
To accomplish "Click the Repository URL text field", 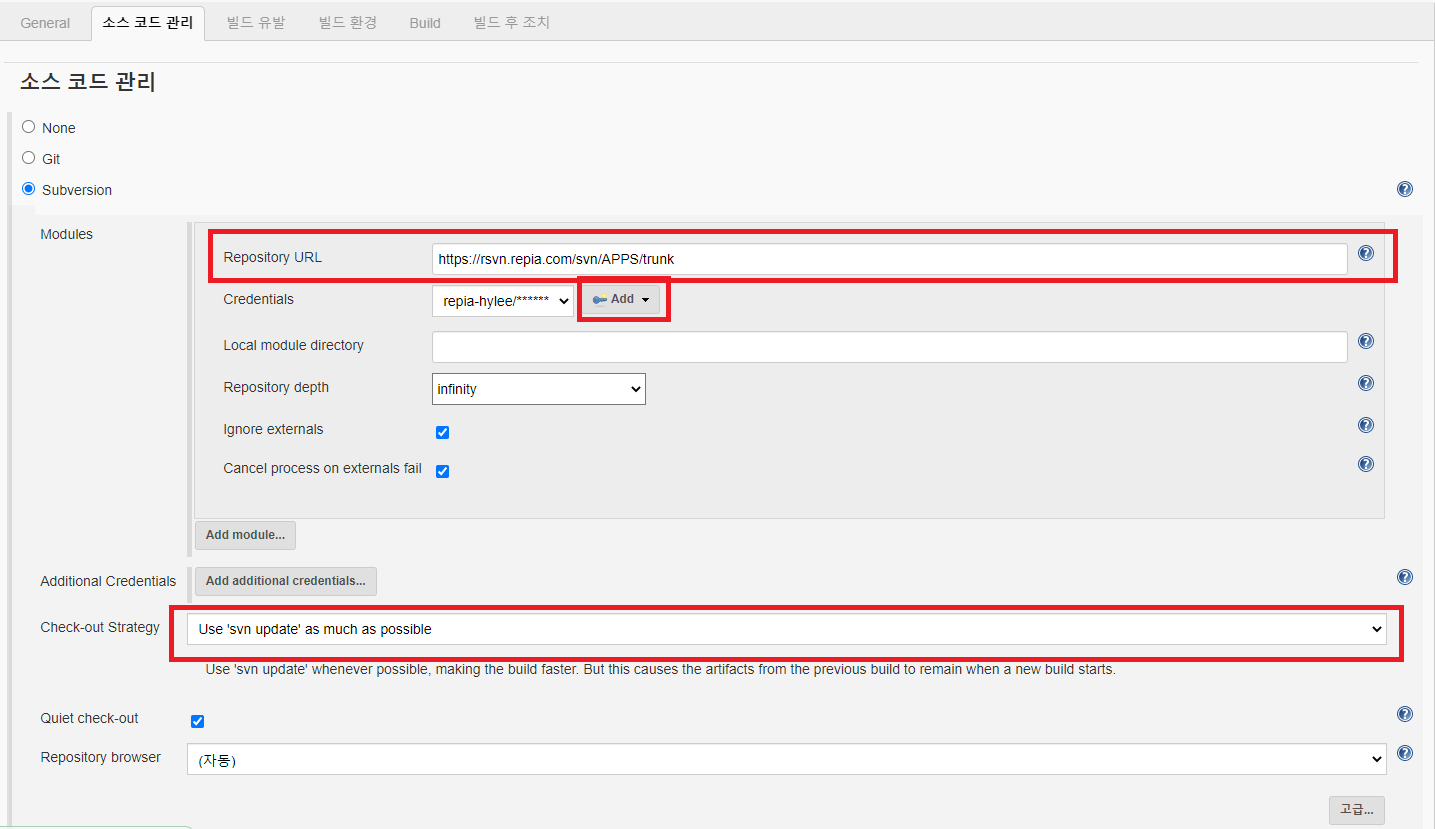I will click(889, 259).
